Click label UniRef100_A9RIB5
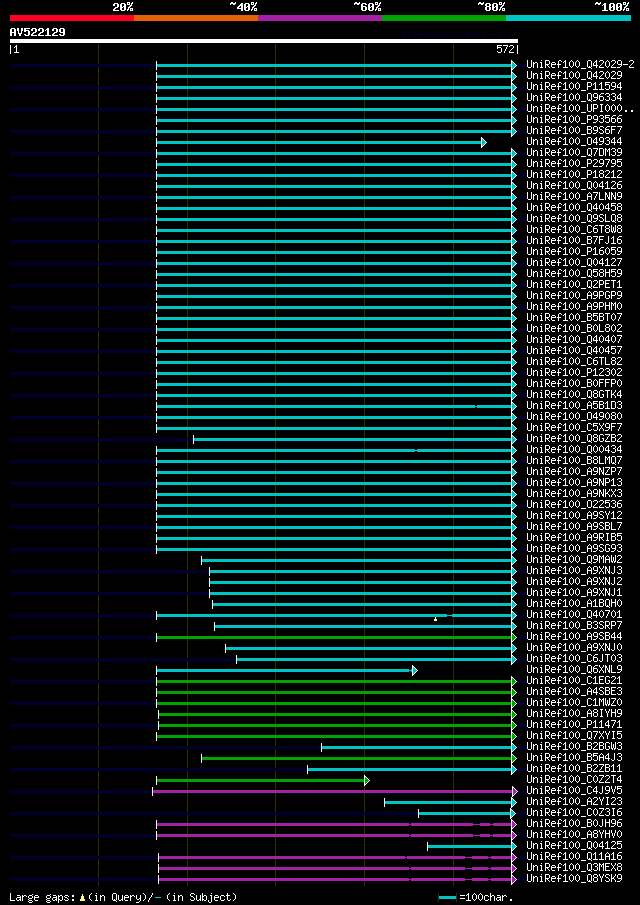This screenshot has height=905, width=640. pos(574,538)
